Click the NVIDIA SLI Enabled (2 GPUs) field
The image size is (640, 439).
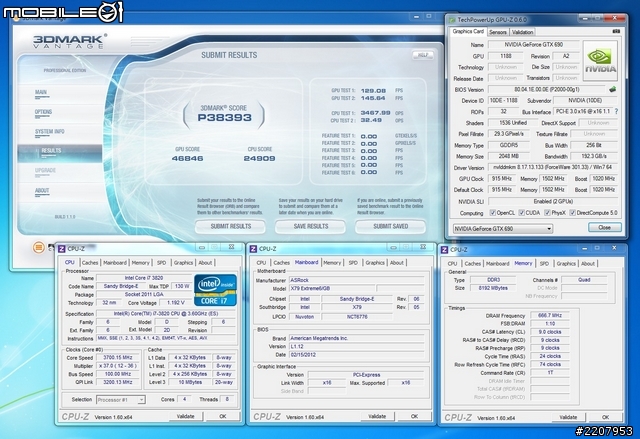[x=553, y=201]
